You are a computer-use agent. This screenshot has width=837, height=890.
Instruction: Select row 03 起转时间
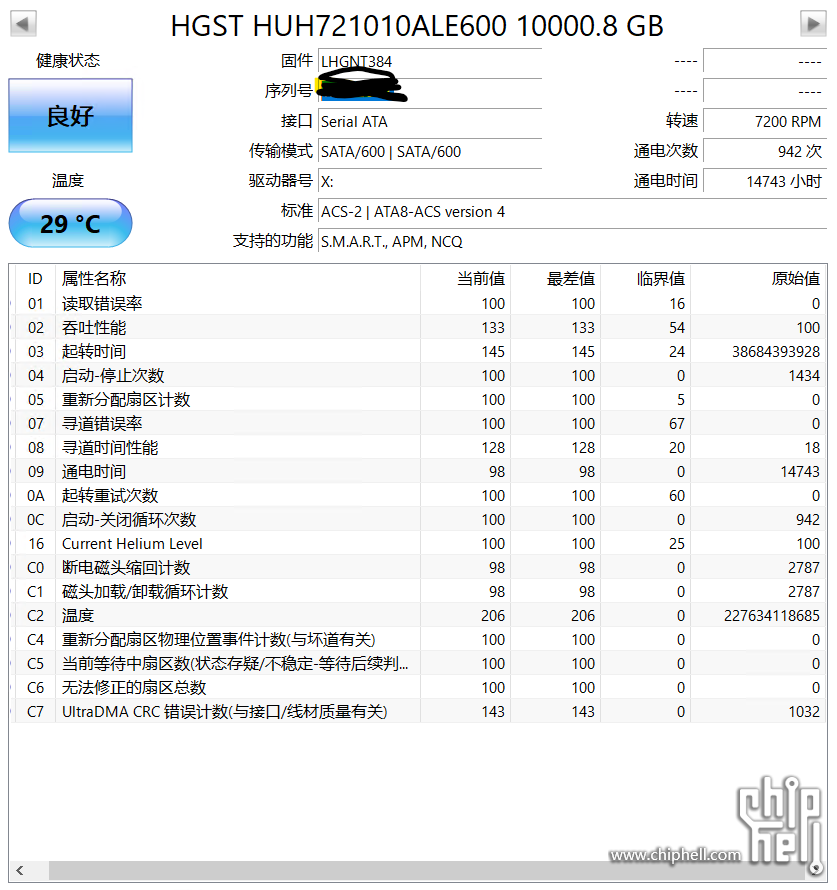point(418,352)
